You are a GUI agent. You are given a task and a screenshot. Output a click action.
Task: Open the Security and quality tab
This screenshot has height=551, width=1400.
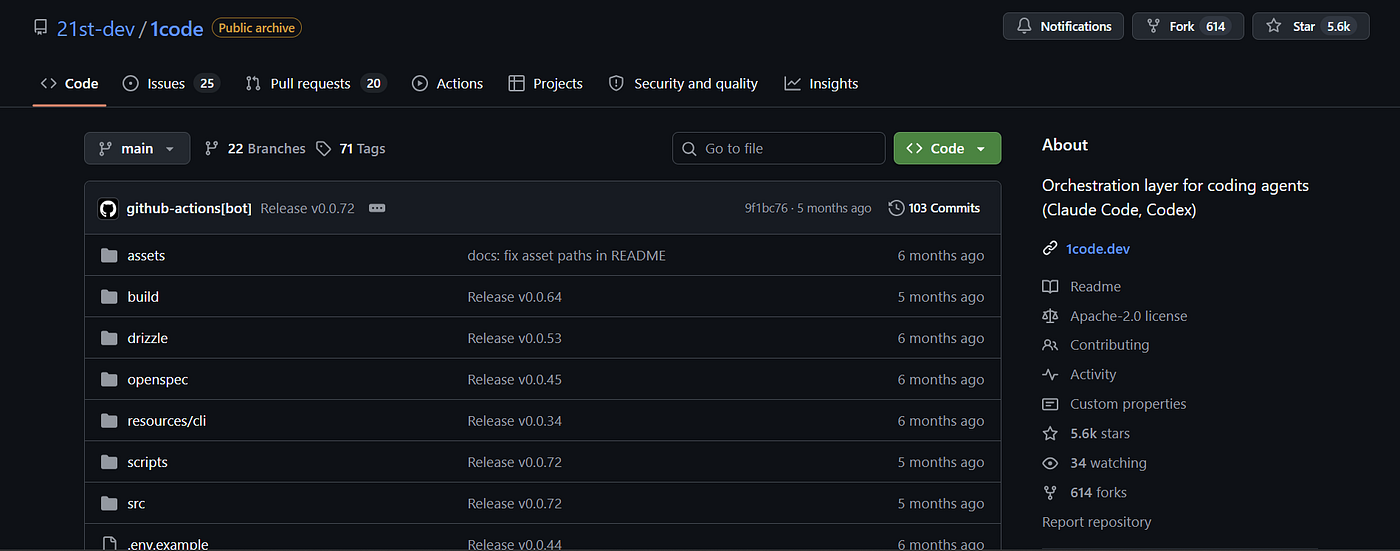pos(683,83)
